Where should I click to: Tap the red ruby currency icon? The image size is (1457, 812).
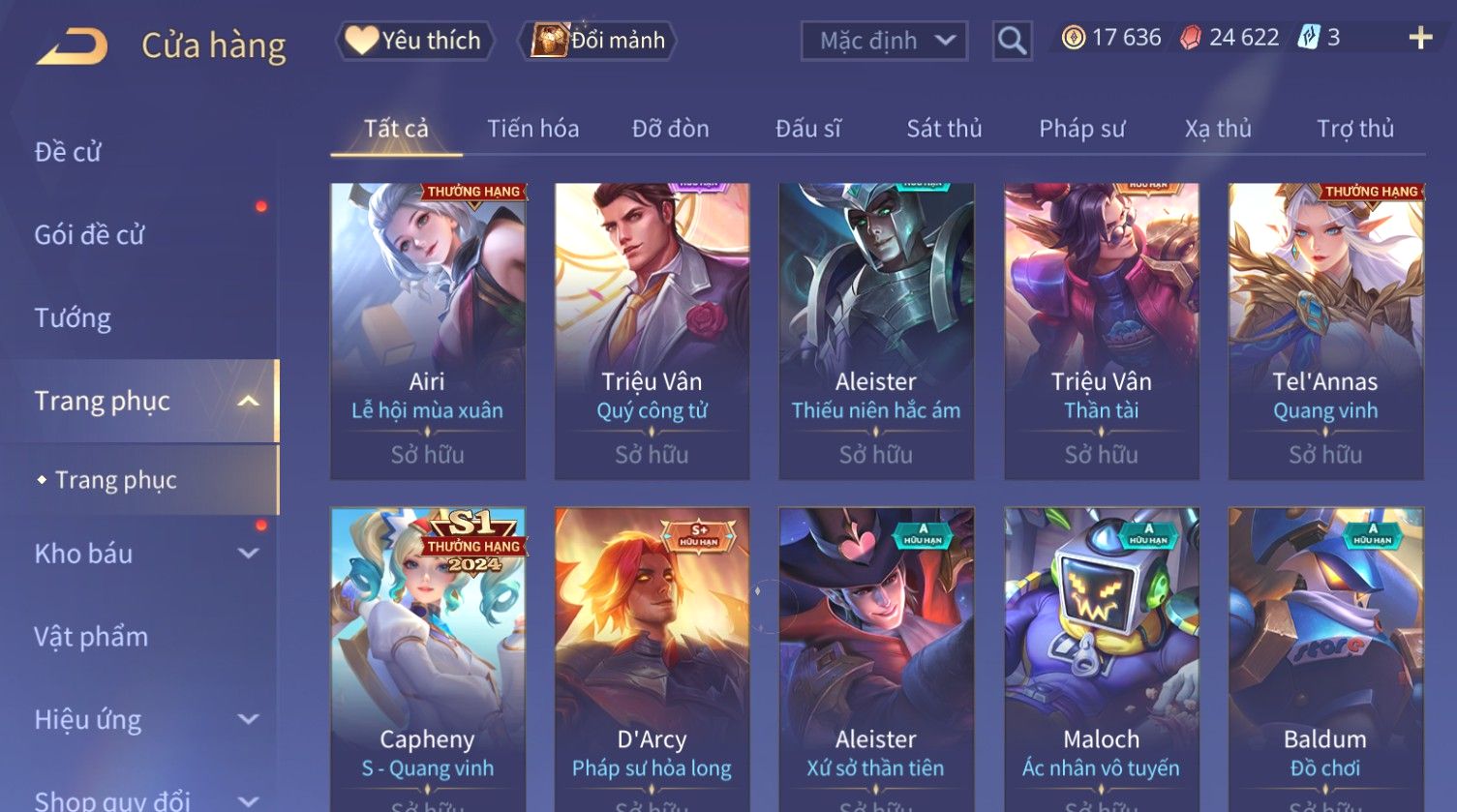pyautogui.click(x=1190, y=38)
